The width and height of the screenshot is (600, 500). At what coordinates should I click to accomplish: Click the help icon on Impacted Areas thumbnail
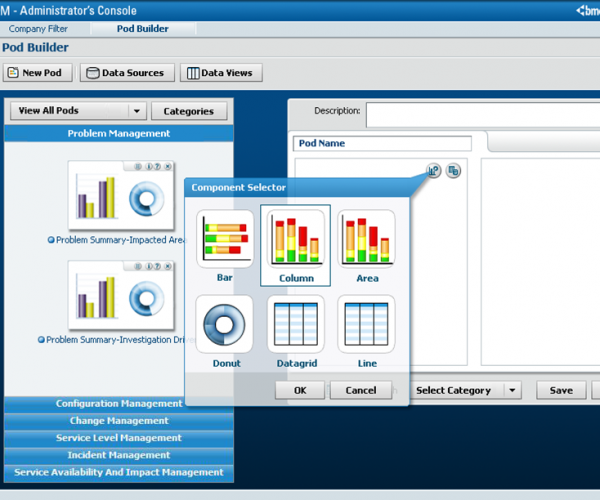coord(157,166)
